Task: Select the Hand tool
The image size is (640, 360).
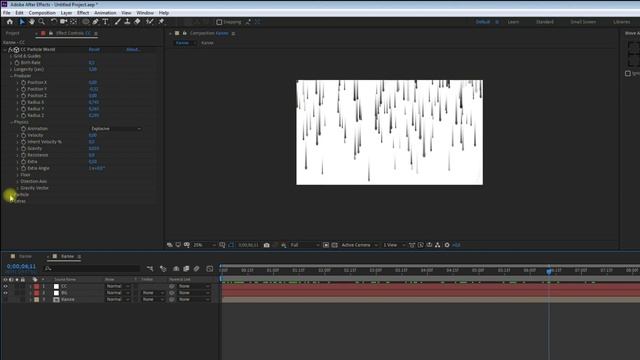Action: click(31, 22)
